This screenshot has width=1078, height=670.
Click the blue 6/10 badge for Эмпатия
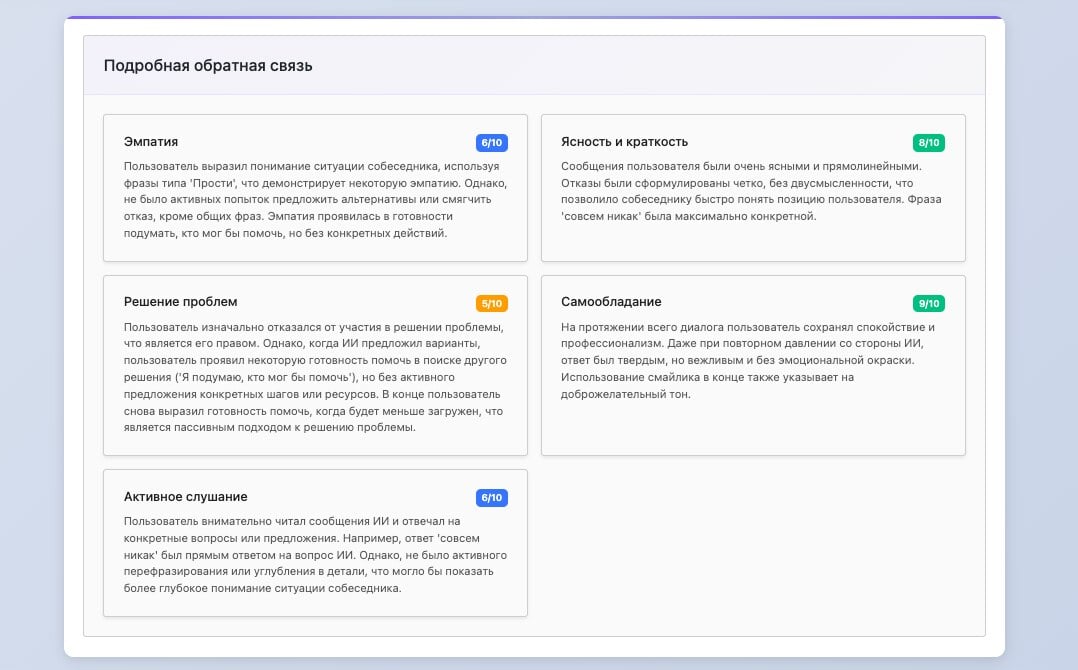coord(492,143)
